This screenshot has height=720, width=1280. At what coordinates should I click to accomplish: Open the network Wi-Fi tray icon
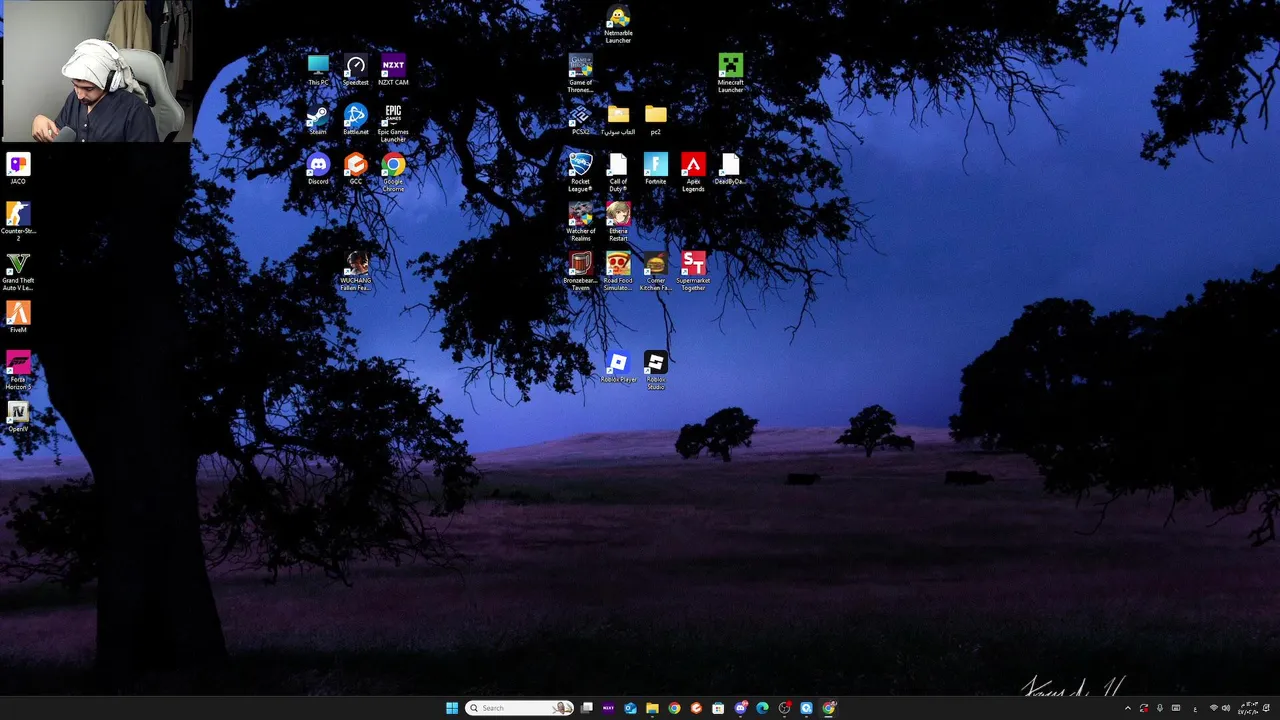tap(1214, 708)
